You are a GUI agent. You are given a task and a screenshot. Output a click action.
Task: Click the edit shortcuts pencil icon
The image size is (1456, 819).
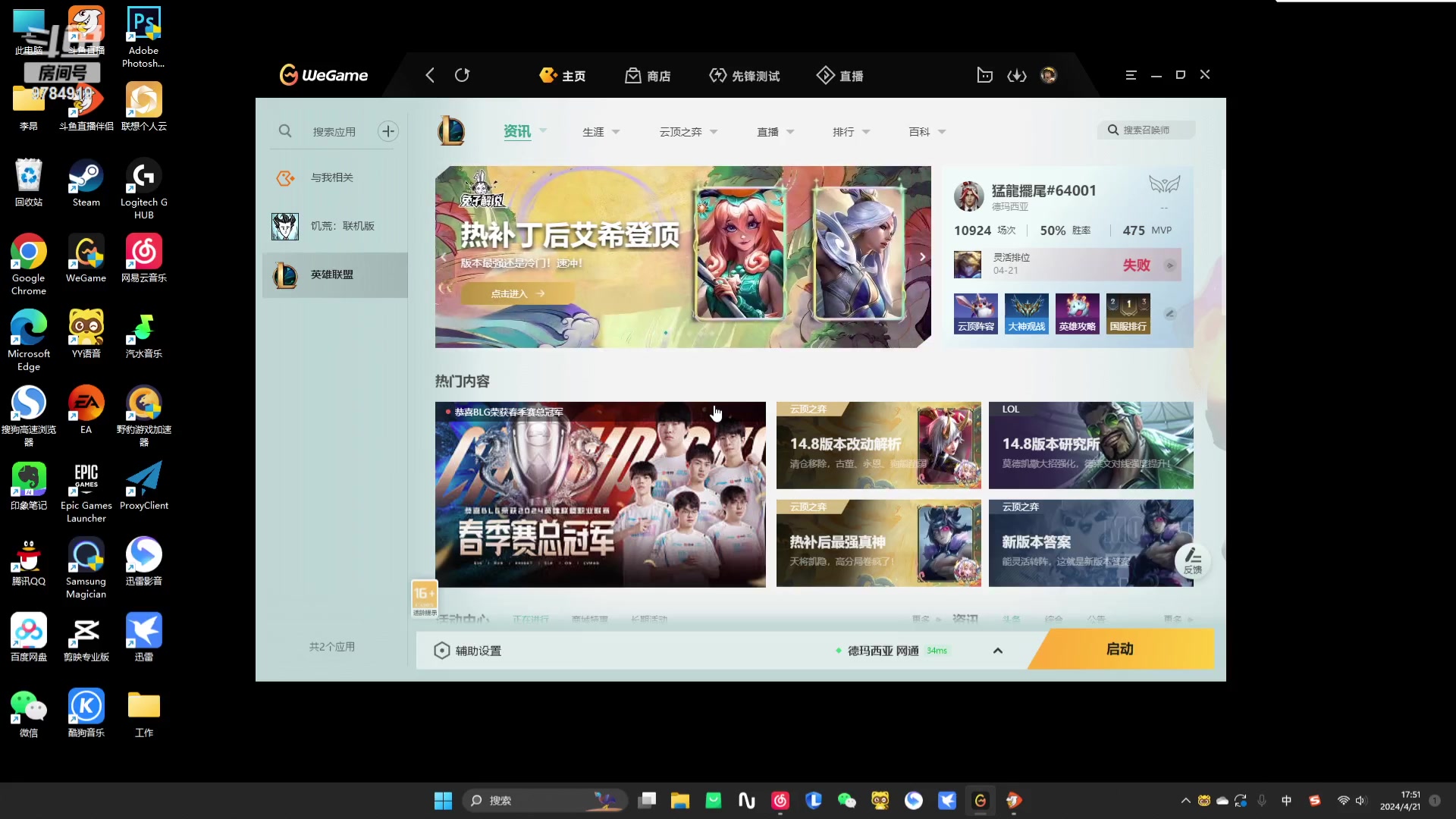(1170, 314)
